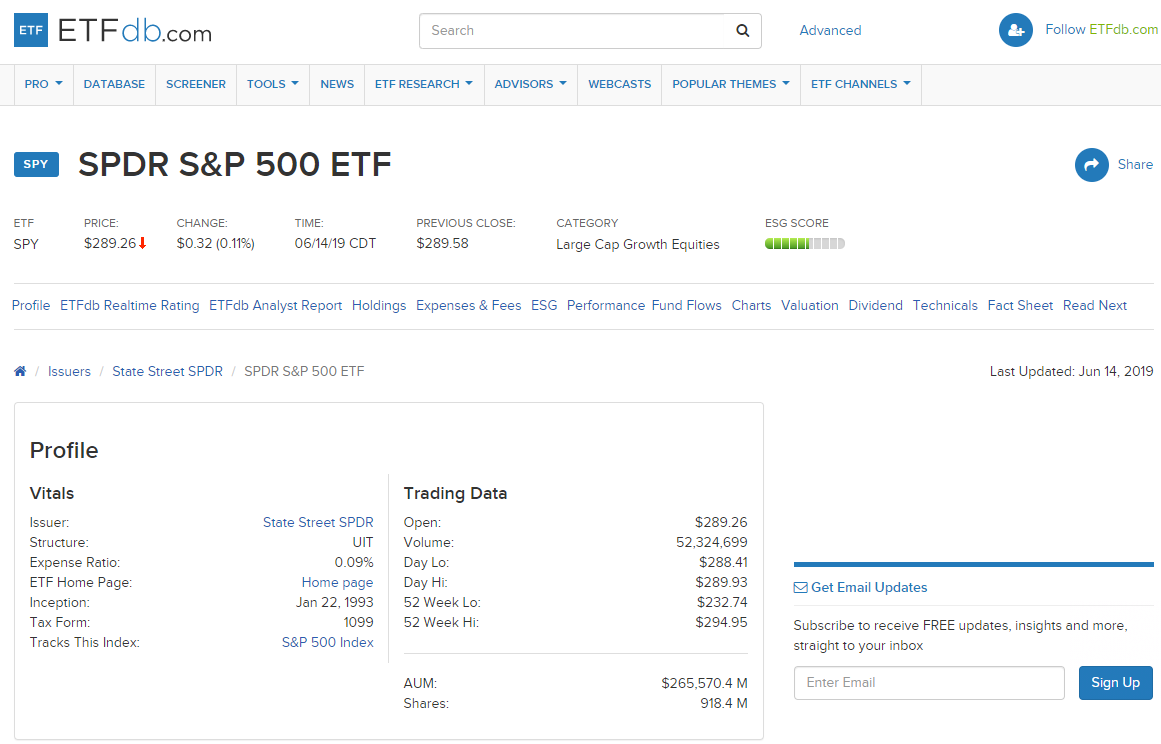Open the NEWS menu item
The image size is (1161, 744).
pyautogui.click(x=337, y=84)
